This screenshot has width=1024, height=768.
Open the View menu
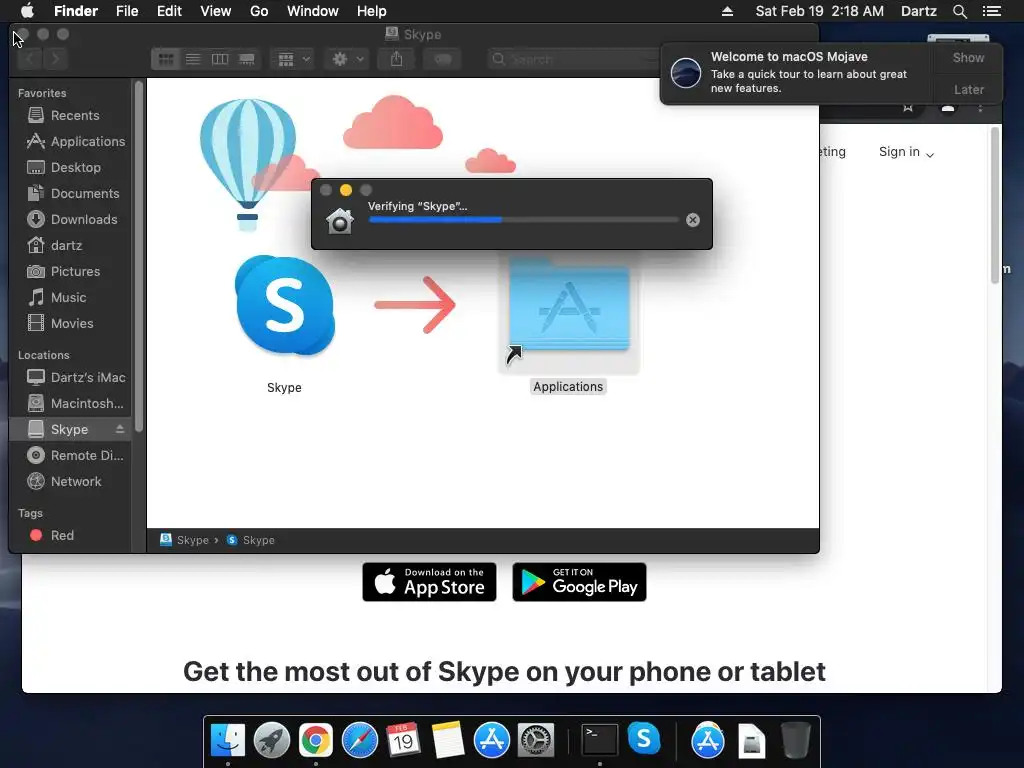pos(216,11)
